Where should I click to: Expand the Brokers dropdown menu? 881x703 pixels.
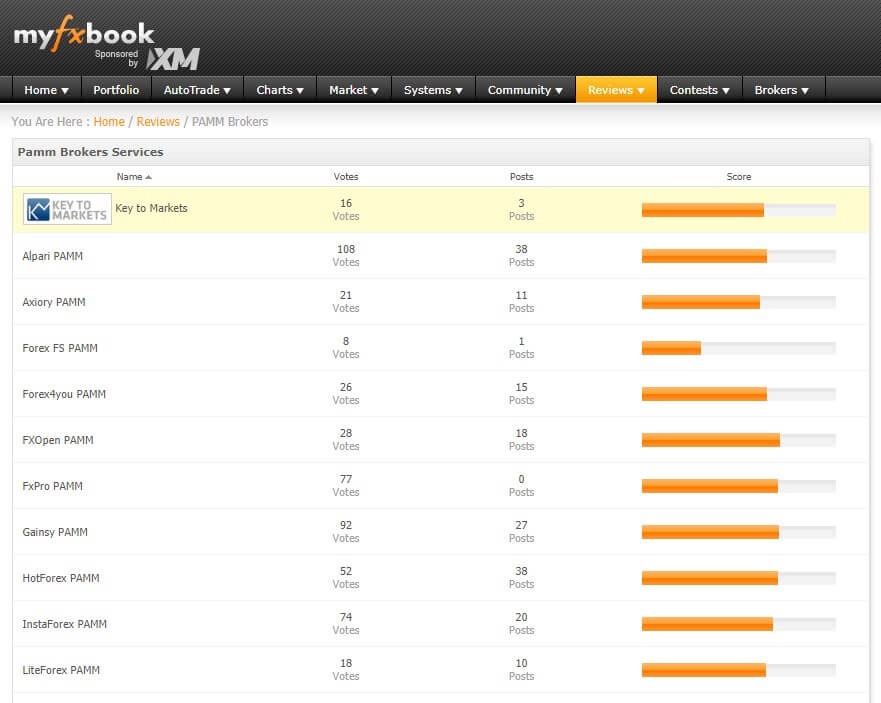click(x=782, y=90)
